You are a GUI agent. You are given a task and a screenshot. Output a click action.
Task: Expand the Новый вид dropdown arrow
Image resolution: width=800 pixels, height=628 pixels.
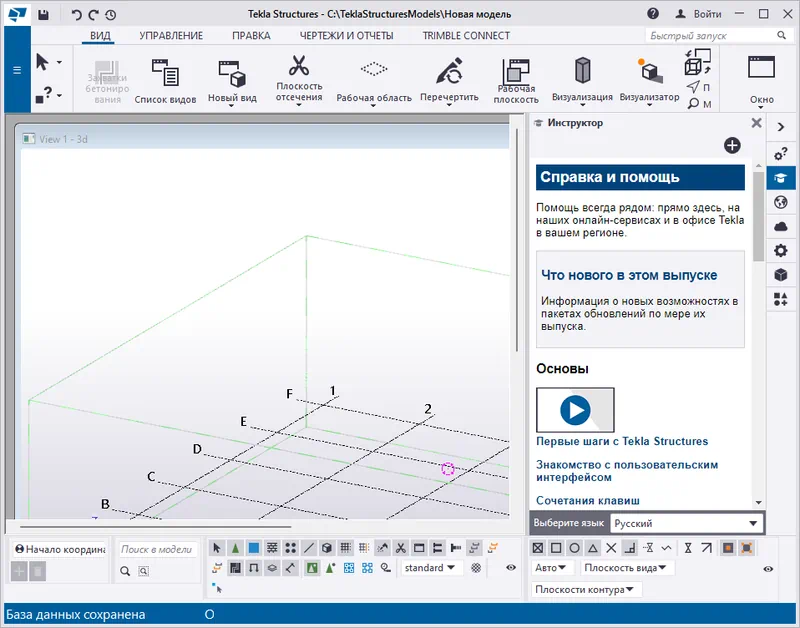[x=232, y=106]
